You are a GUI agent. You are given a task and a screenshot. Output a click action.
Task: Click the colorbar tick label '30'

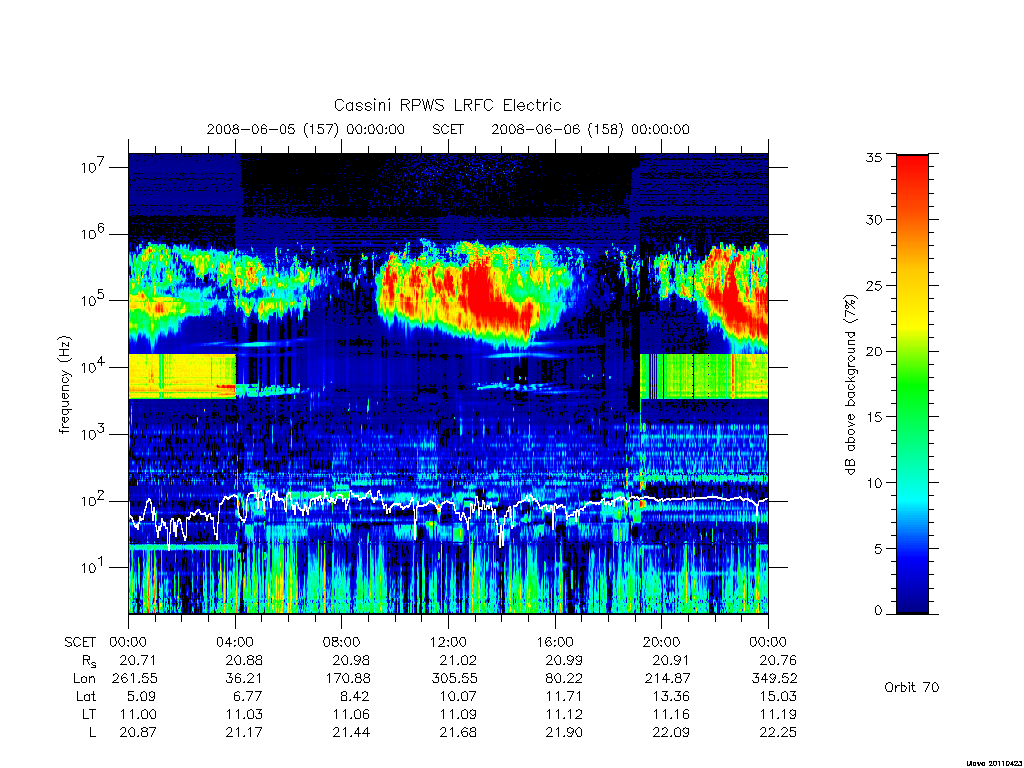click(x=873, y=220)
